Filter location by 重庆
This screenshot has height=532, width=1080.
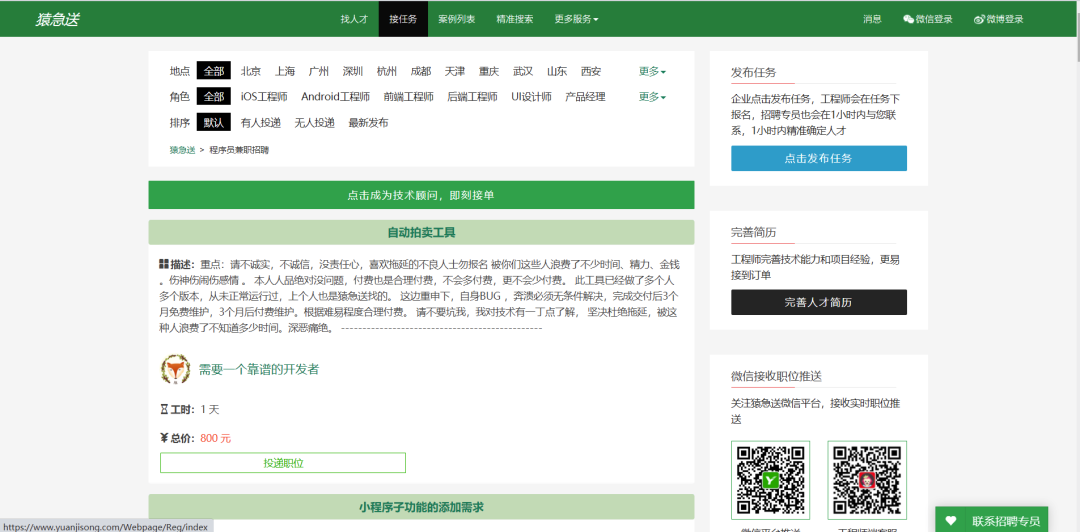coord(489,71)
